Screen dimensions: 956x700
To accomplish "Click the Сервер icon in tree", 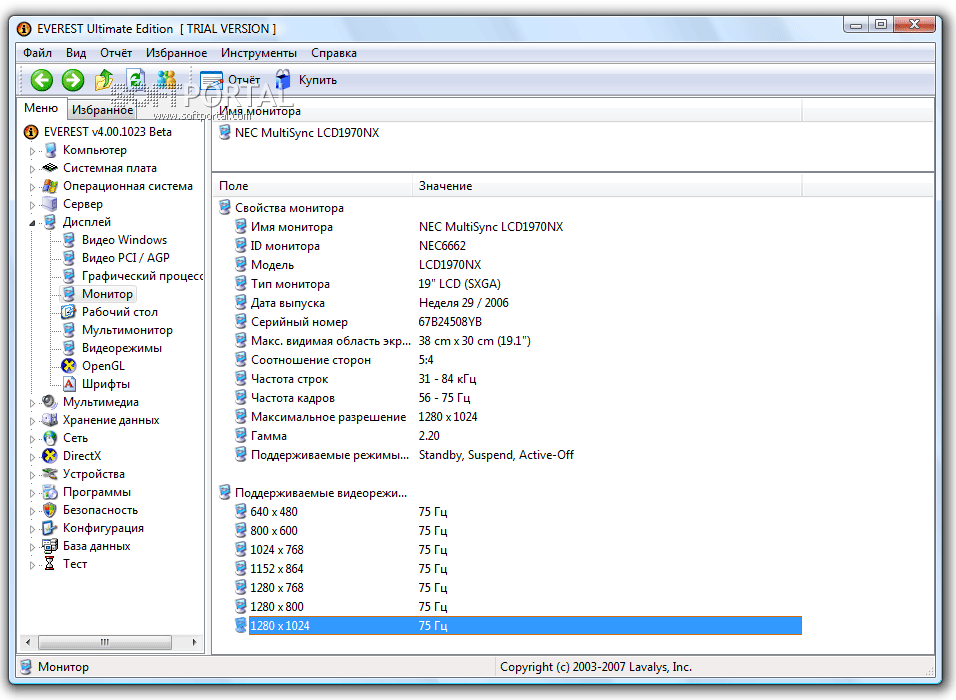I will [x=50, y=204].
